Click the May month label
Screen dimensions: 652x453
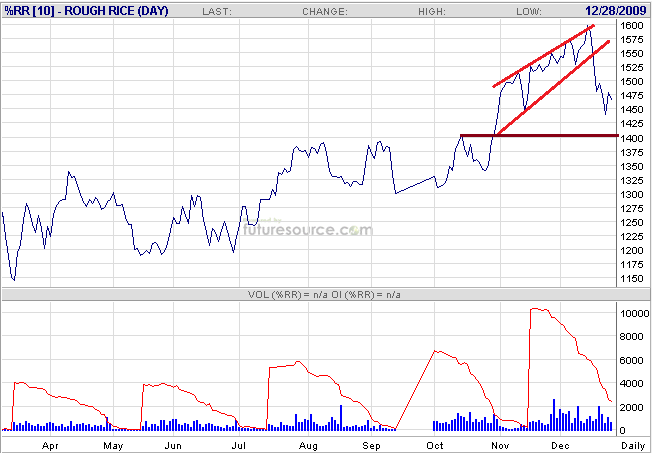point(113,446)
